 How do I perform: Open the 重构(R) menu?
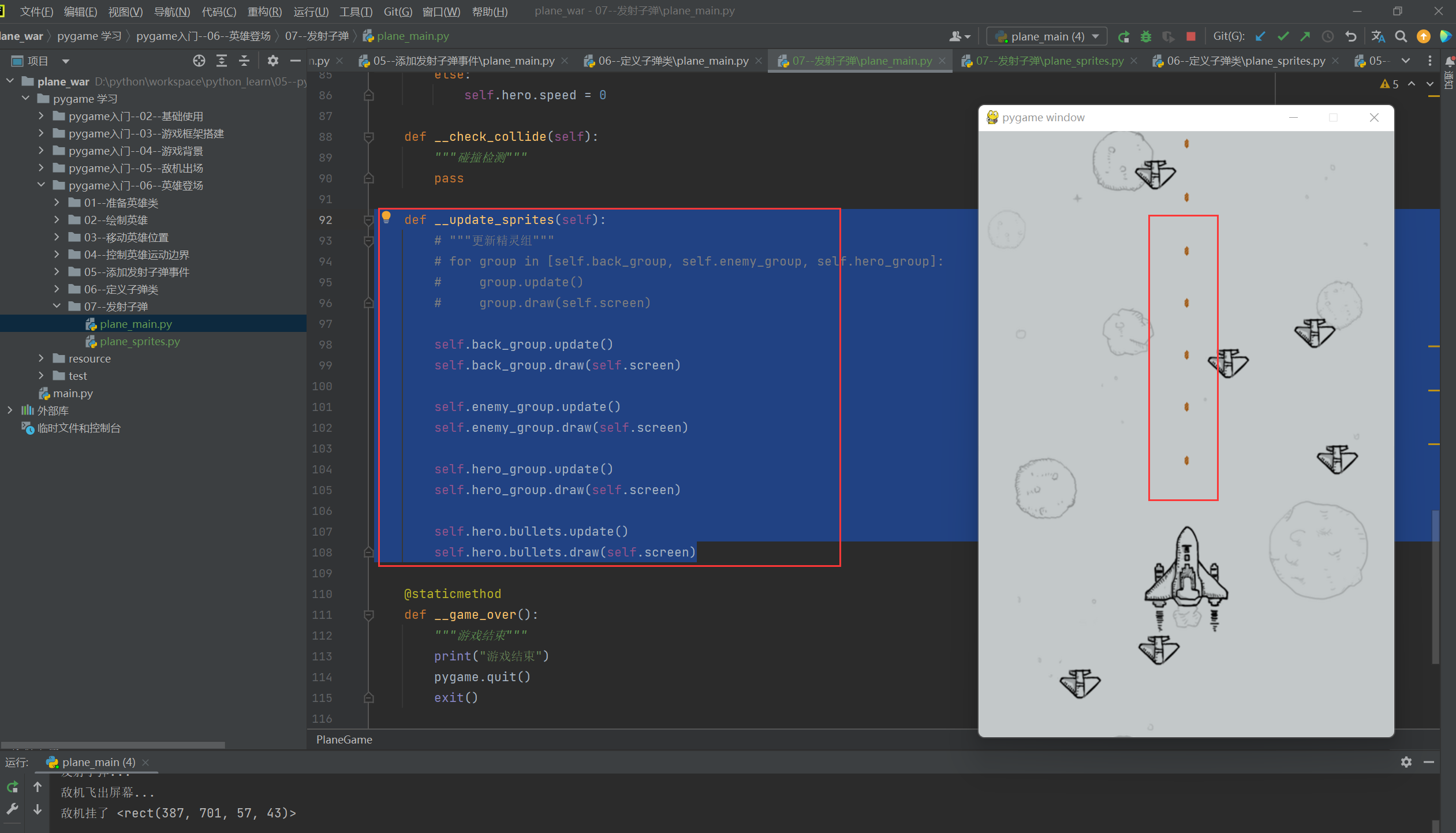pyautogui.click(x=264, y=12)
